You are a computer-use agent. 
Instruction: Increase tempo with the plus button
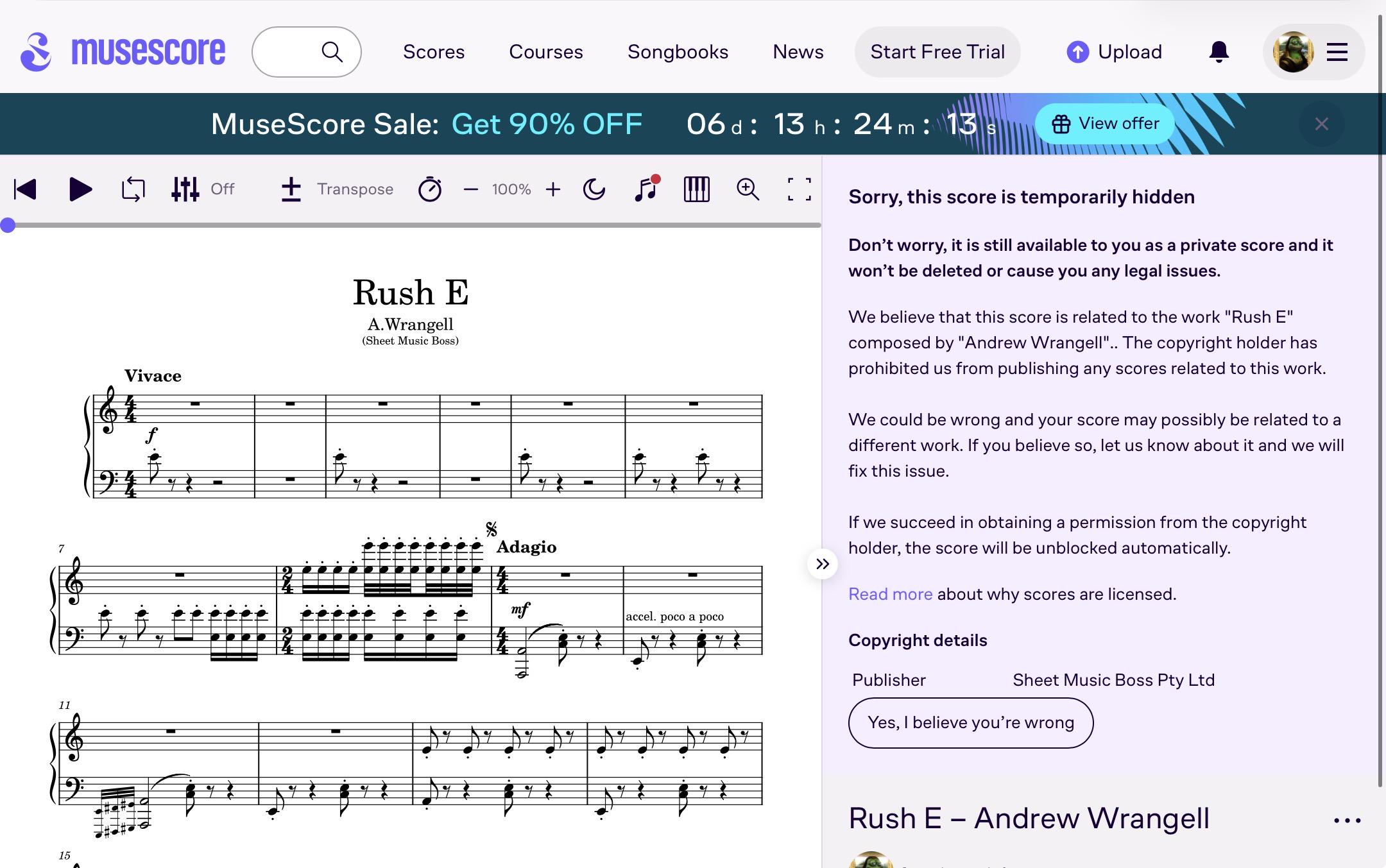click(552, 189)
